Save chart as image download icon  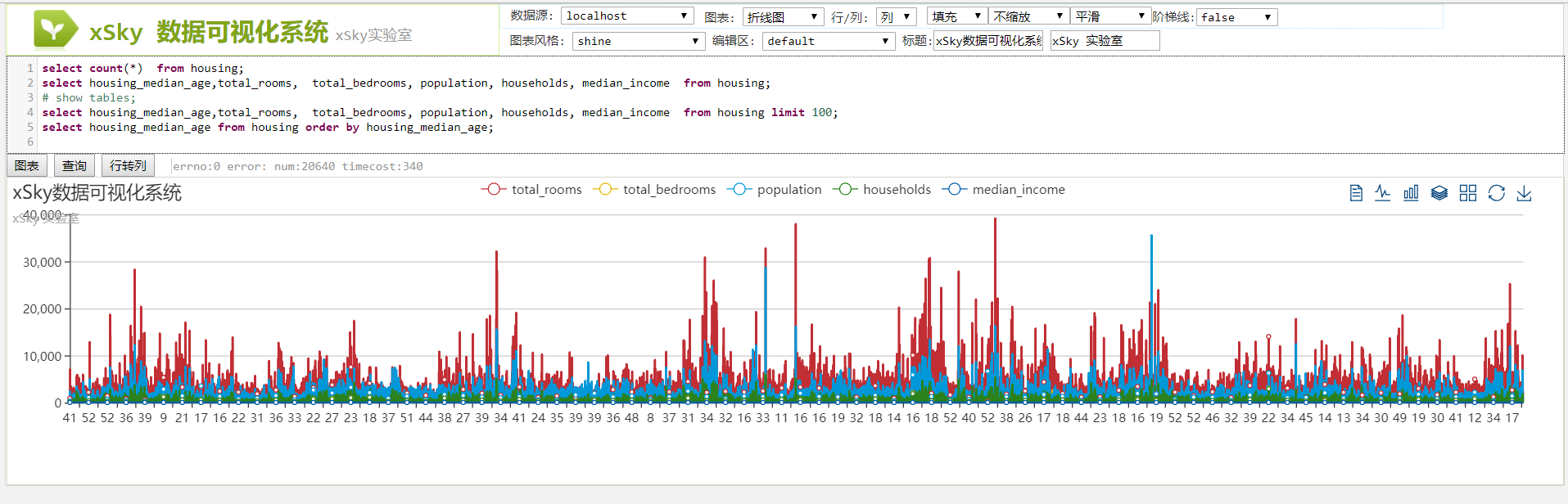click(x=1525, y=193)
